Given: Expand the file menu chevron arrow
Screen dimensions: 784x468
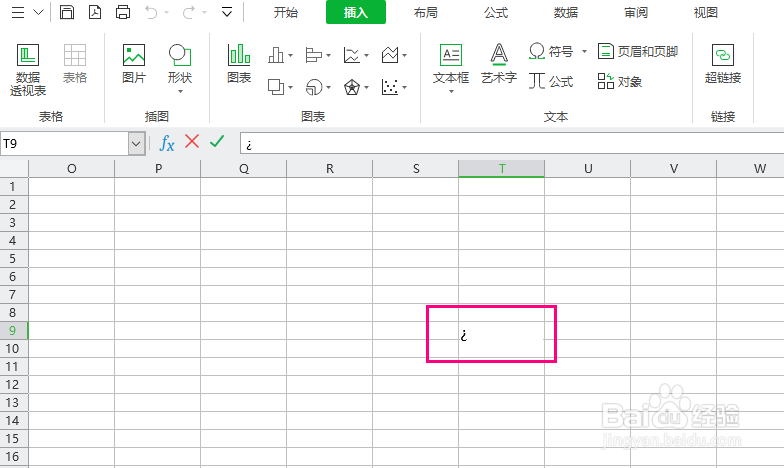Looking at the screenshot, I should tap(38, 12).
